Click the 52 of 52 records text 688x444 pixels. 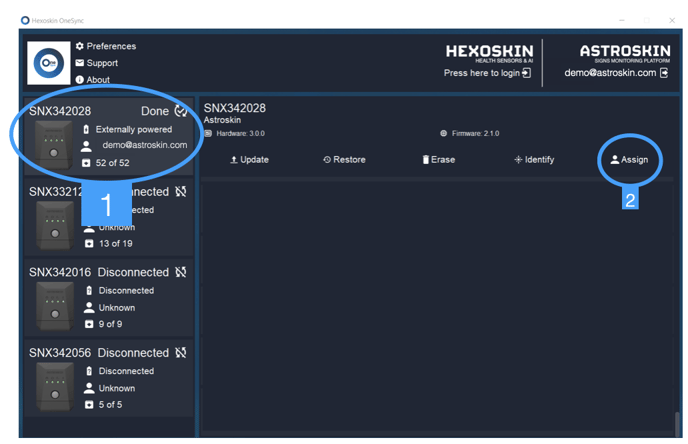click(112, 163)
